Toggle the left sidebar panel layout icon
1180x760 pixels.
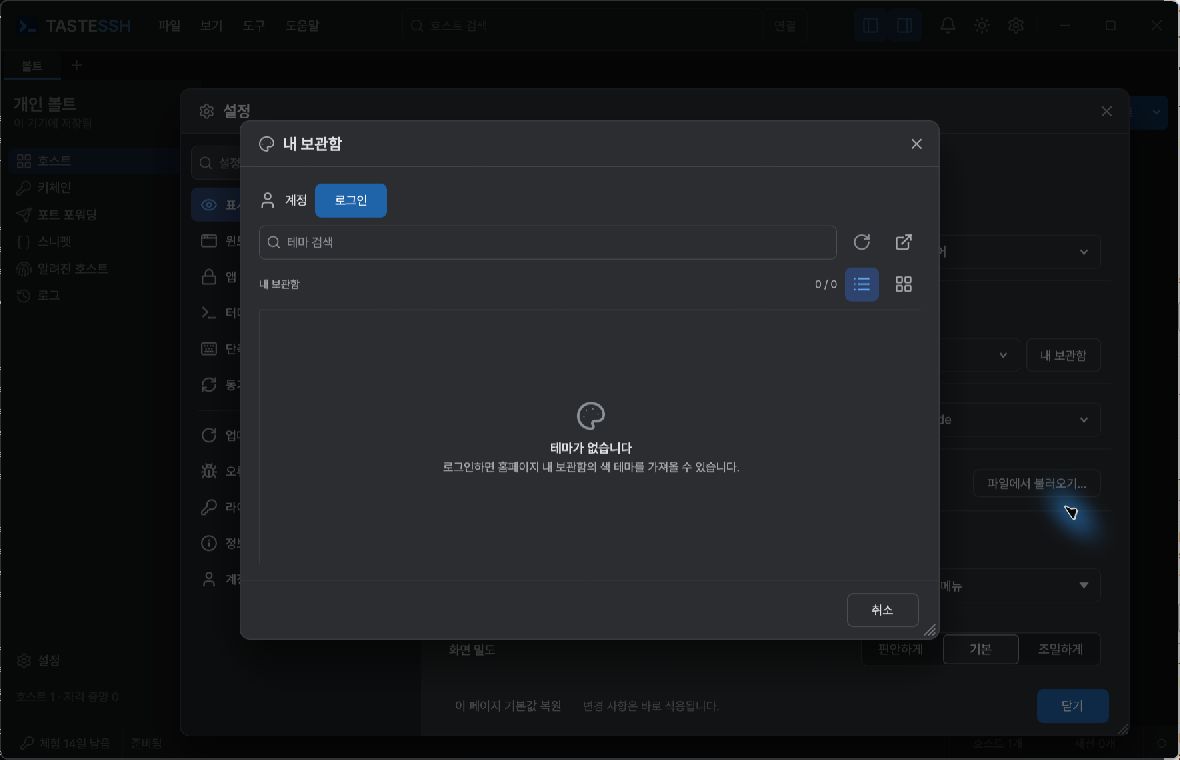click(871, 26)
